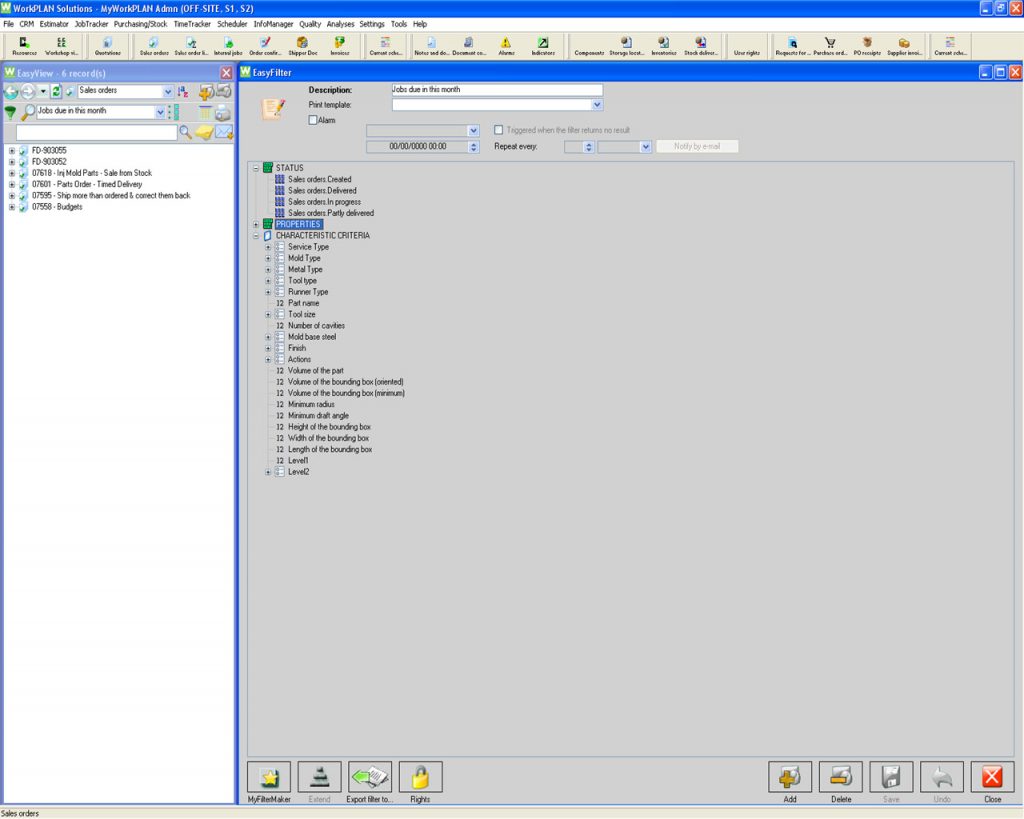Screen dimensions: 1024x819
Task: Open the JobTracker menu
Action: click(91, 23)
